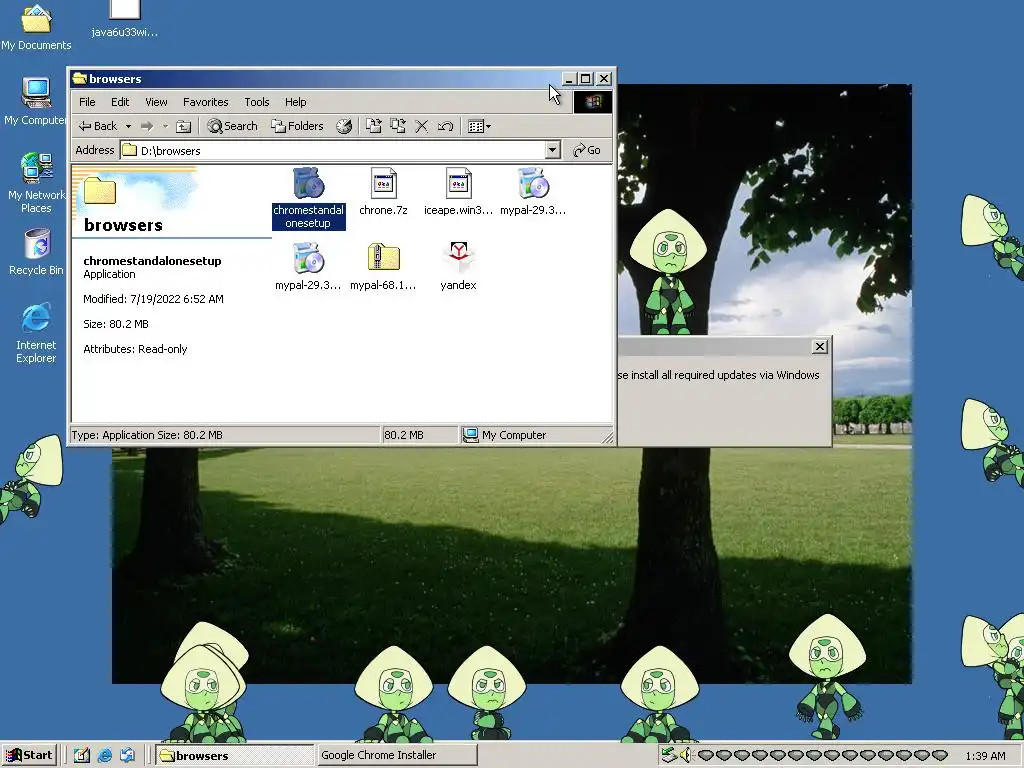Screen dimensions: 1024x768
Task: Click the resize grip in Explorer status bar
Action: click(607, 438)
